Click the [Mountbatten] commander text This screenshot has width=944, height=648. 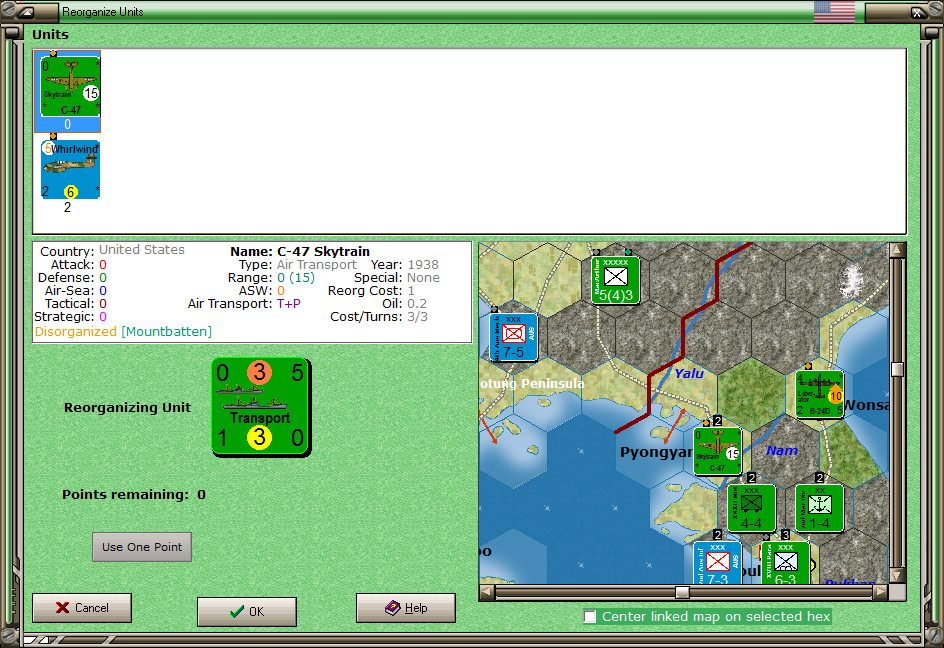pyautogui.click(x=167, y=332)
